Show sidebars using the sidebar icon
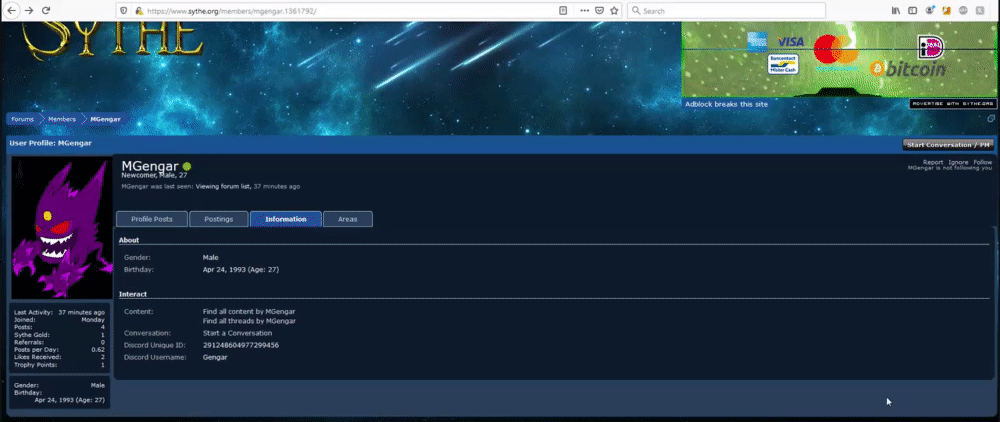Viewport: 1000px width, 422px height. 913,10
